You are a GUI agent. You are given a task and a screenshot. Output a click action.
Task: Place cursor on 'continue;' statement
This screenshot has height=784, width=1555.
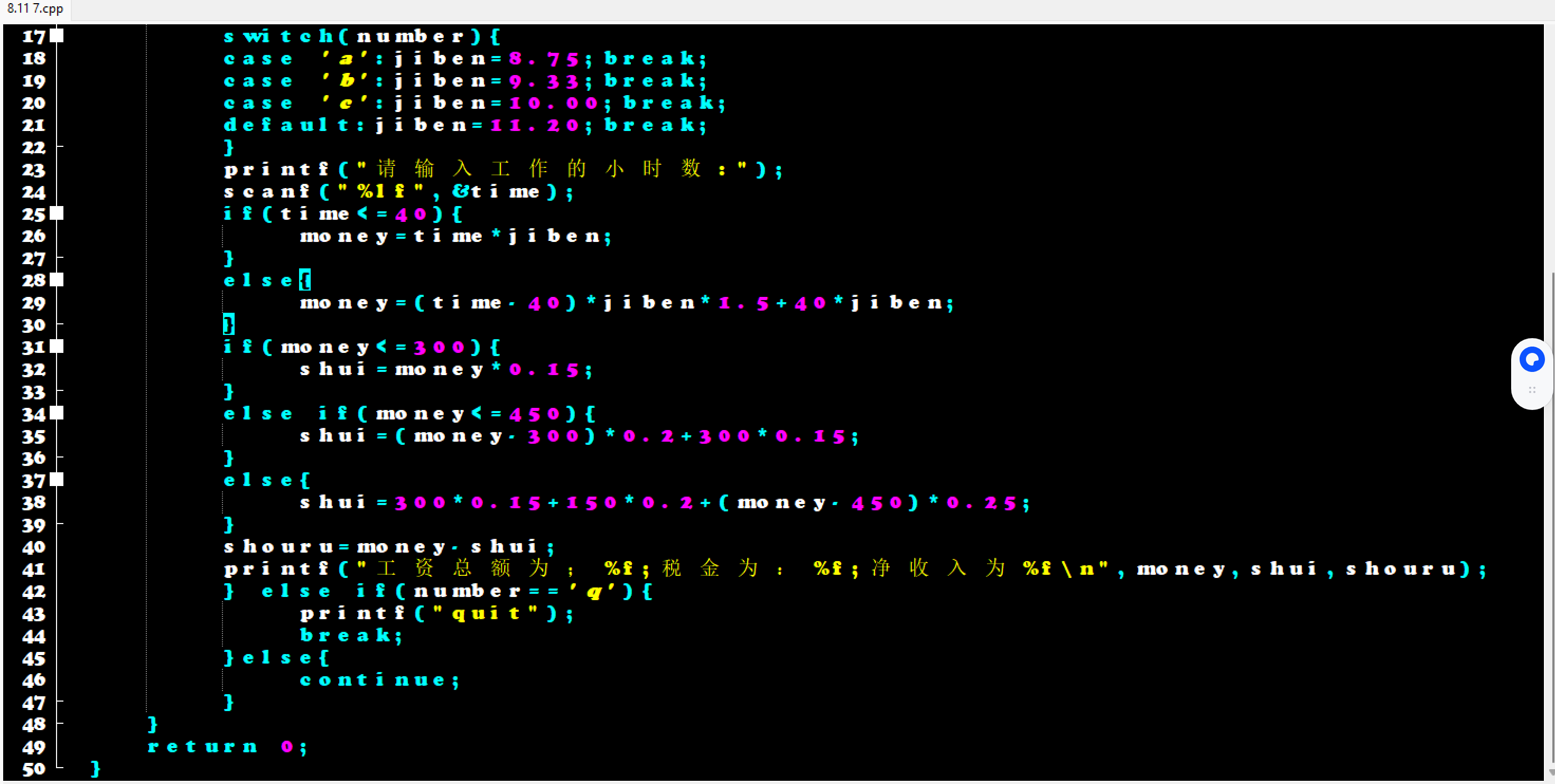379,680
